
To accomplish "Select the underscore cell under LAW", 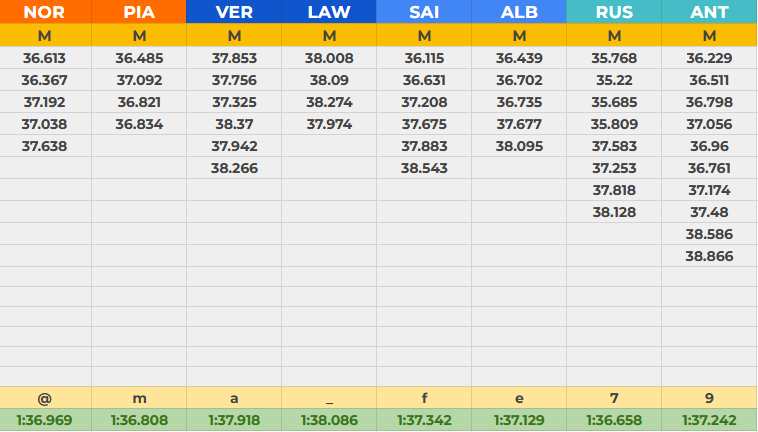I will point(329,398).
